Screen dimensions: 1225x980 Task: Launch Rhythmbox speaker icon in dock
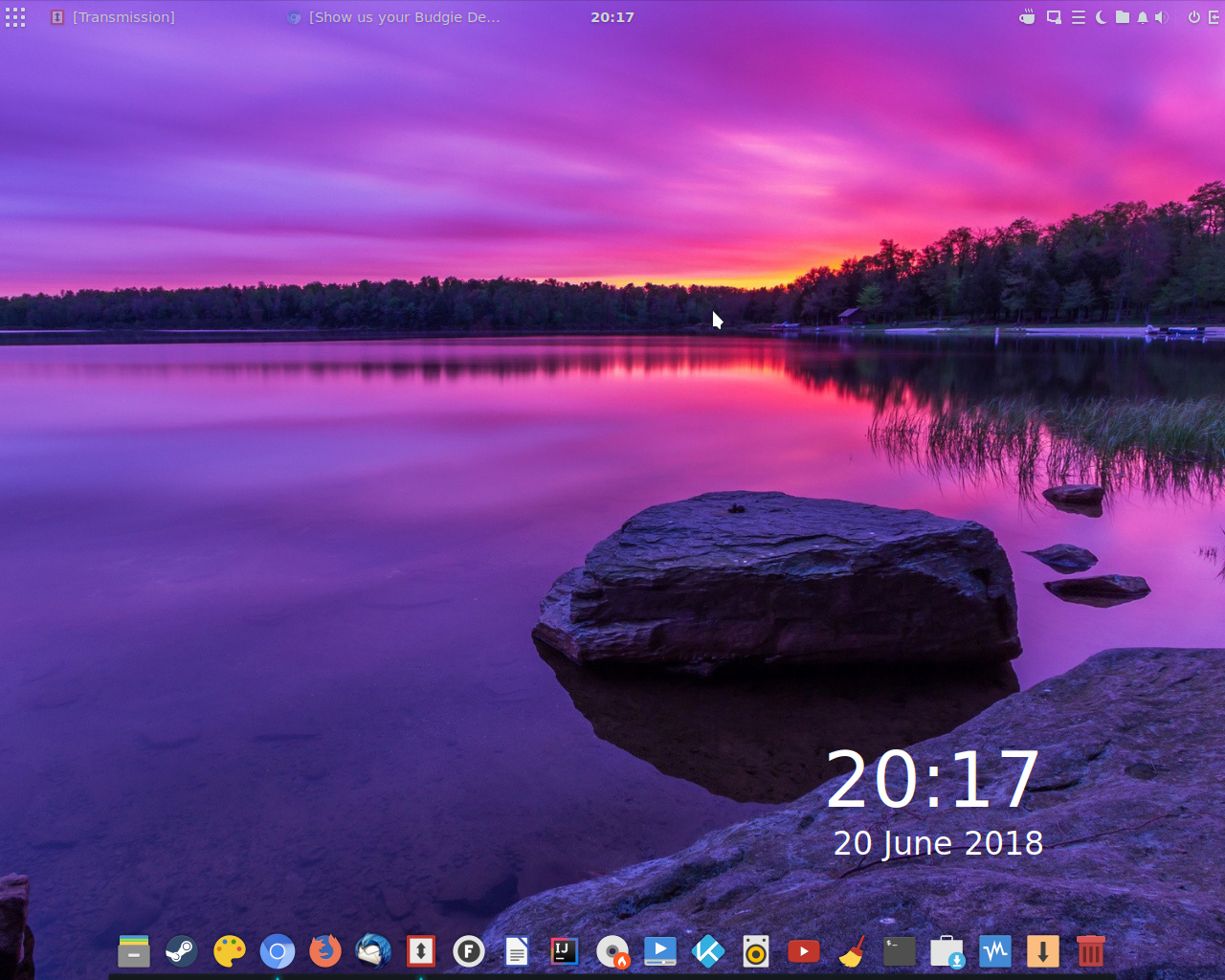click(756, 951)
